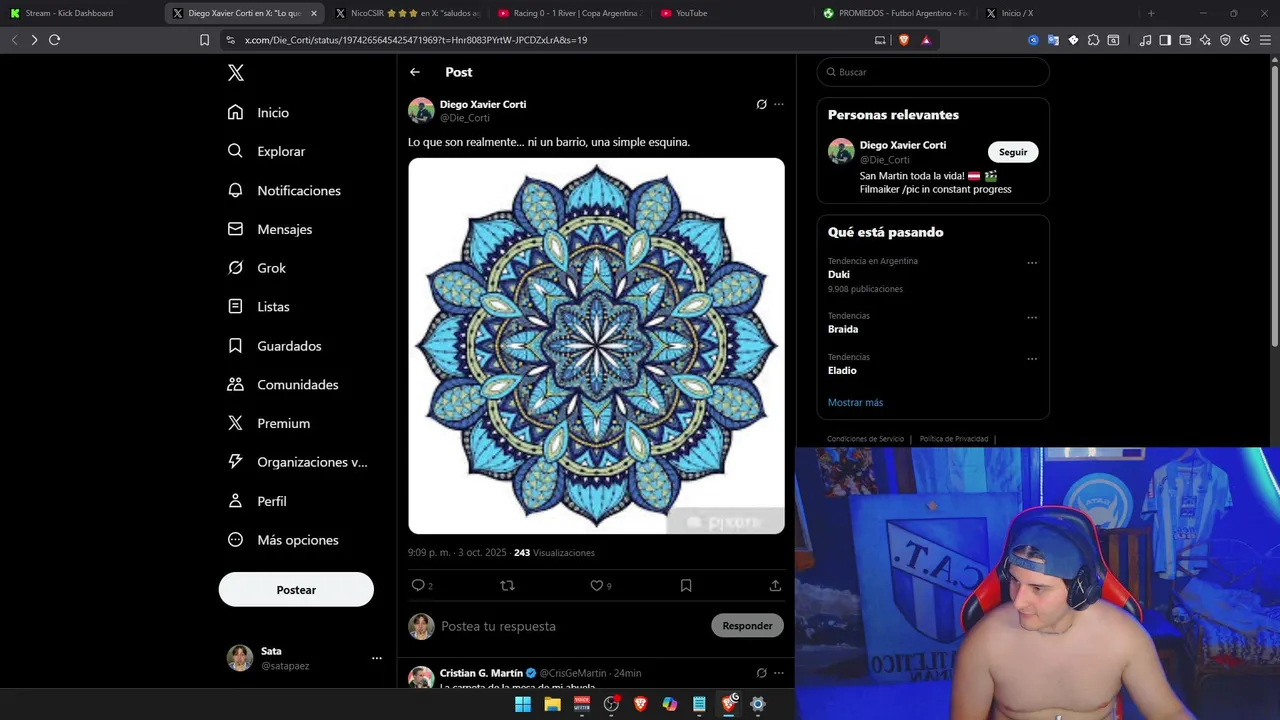Click the Brave Rewards triangle icon
Screen dimensions: 1280x720
pos(926,40)
